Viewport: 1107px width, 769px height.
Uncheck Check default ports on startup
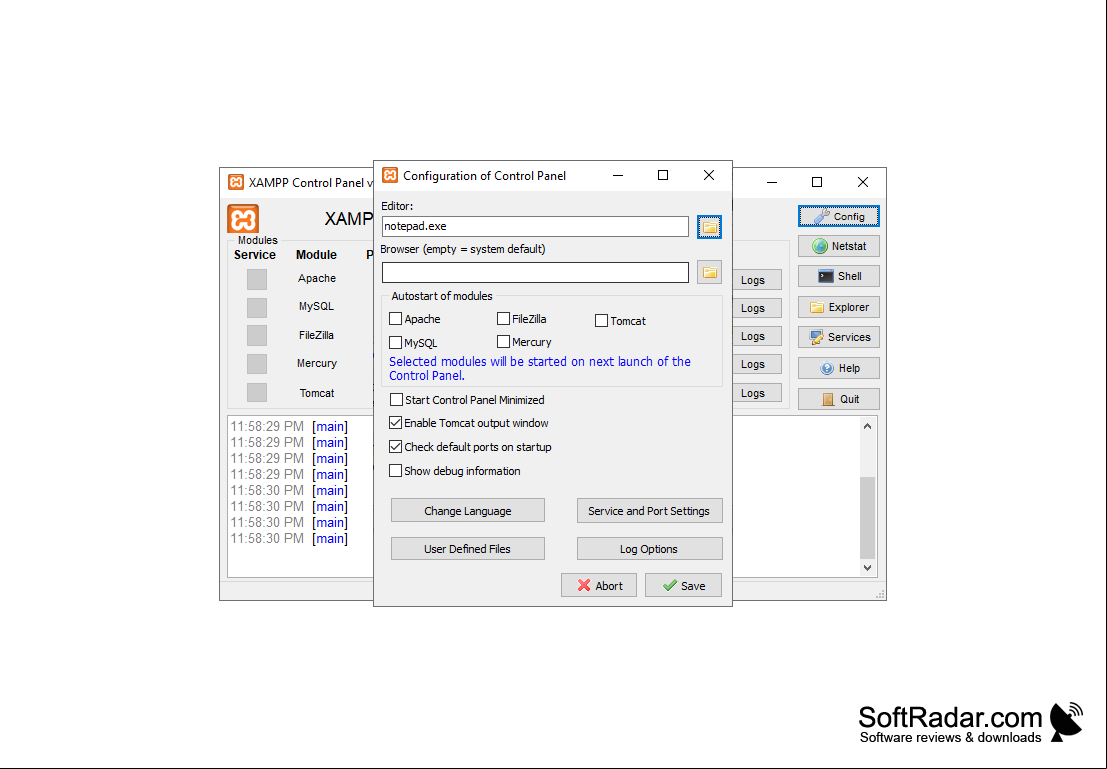(x=395, y=447)
